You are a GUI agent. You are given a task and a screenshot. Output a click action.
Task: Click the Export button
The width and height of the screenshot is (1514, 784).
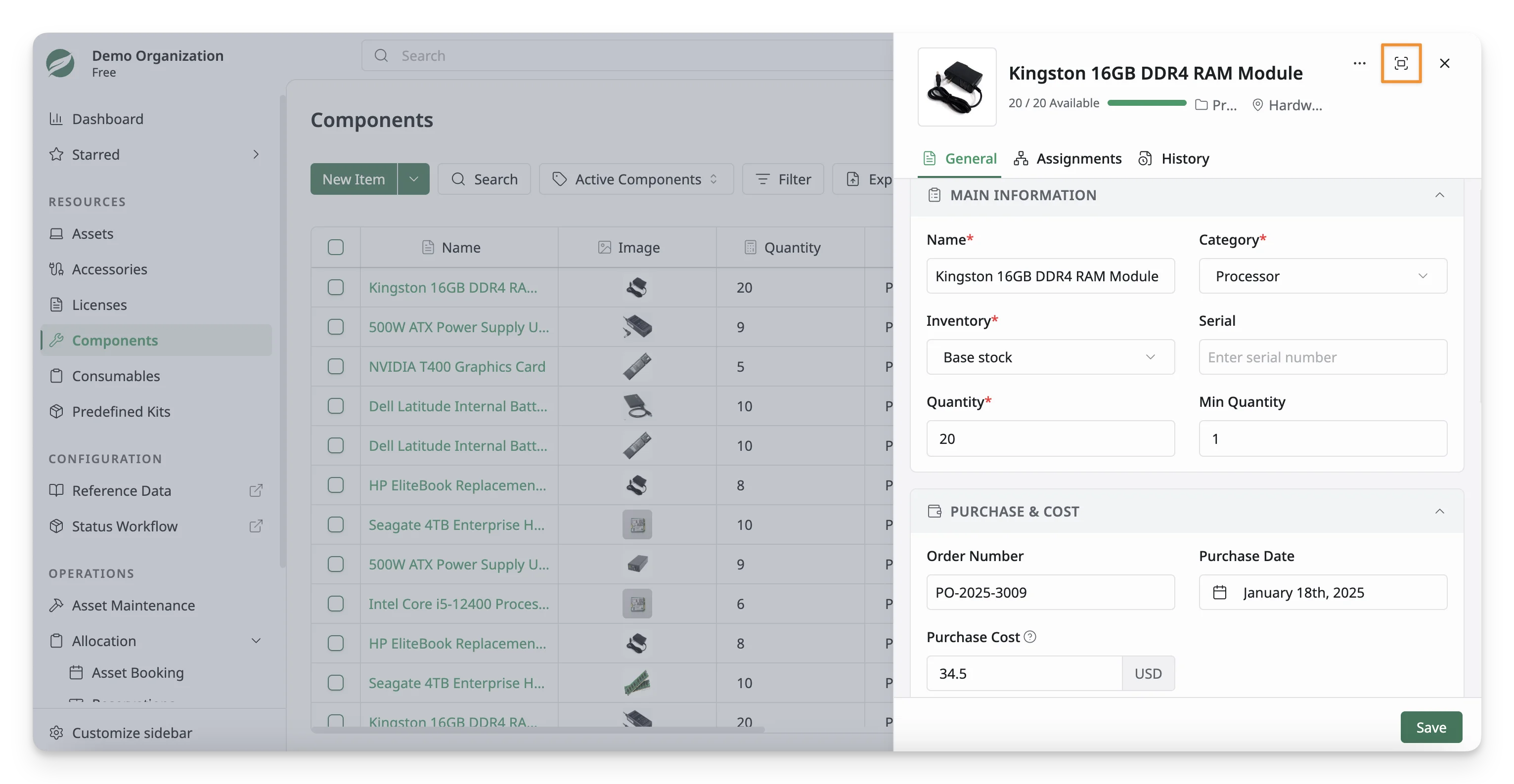(863, 178)
